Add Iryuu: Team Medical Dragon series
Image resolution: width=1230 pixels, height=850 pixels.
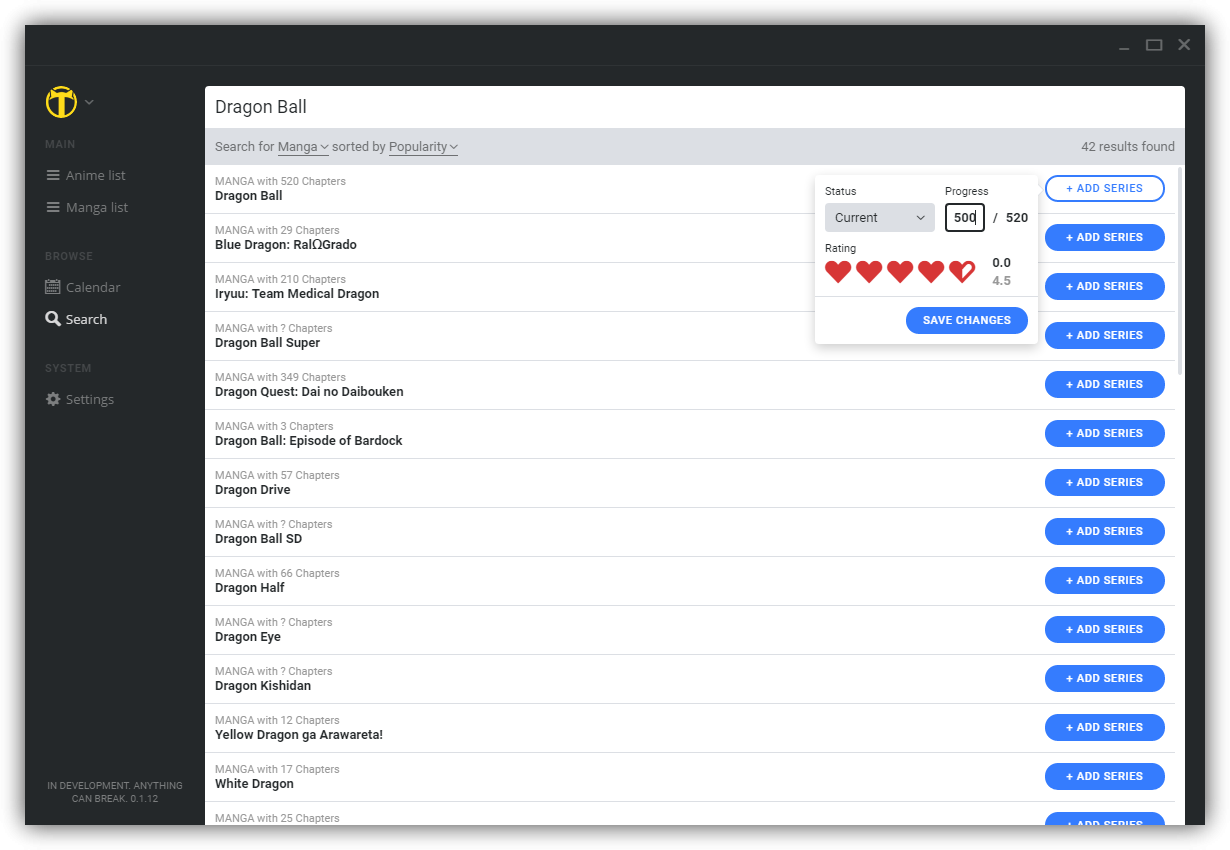[x=1105, y=286]
